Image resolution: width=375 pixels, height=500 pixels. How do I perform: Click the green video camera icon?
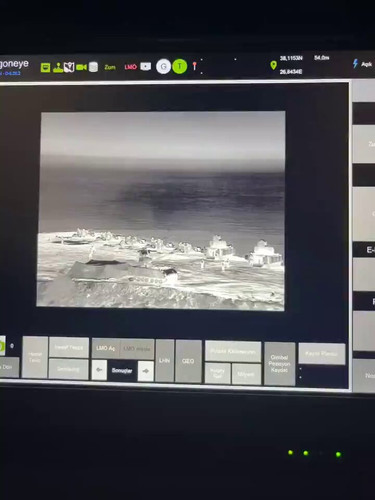81,67
